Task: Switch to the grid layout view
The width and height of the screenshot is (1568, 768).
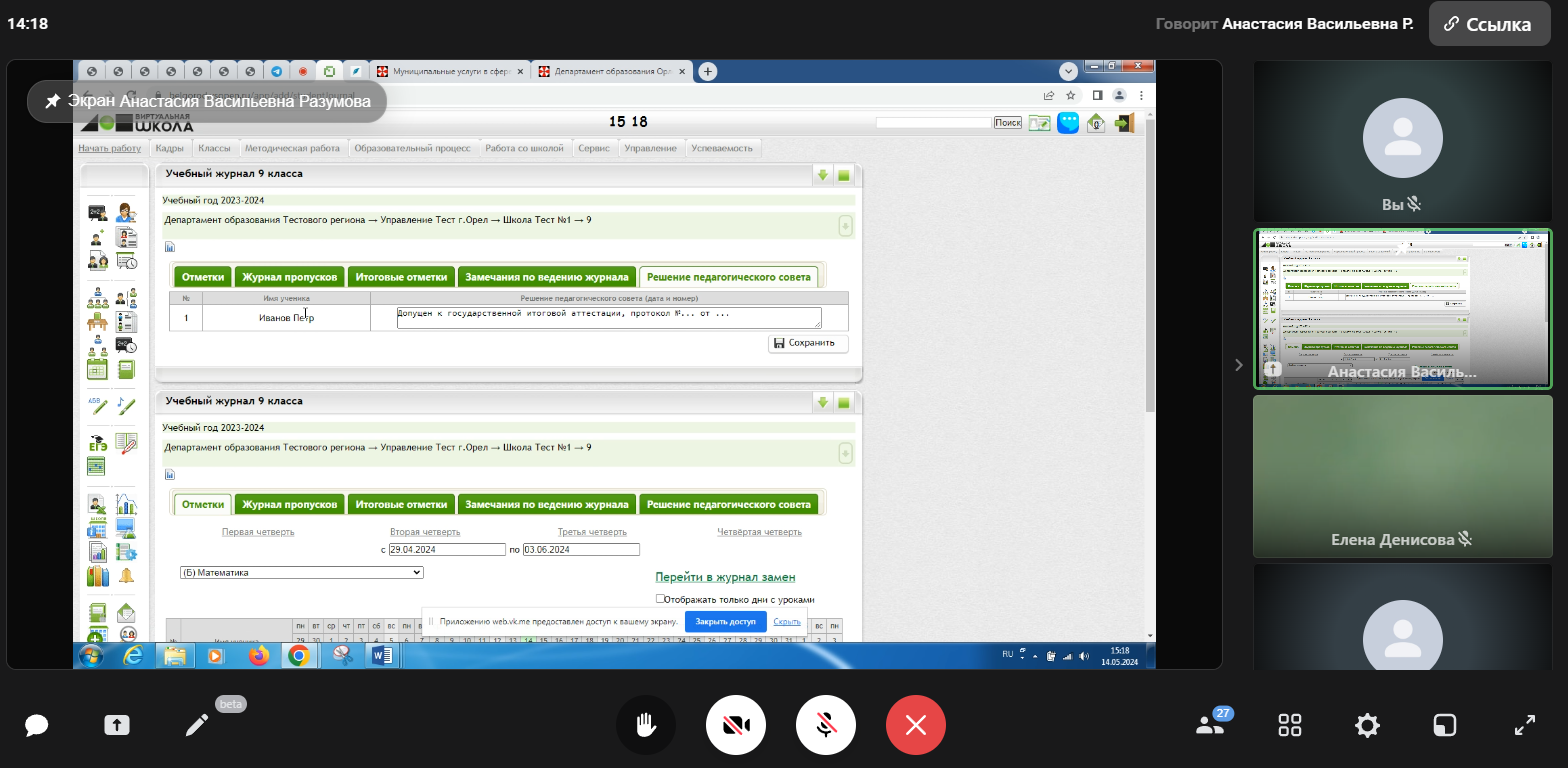Action: click(1290, 726)
